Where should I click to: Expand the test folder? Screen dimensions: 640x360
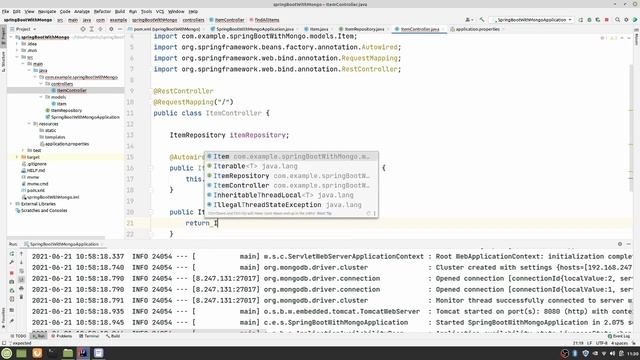23,150
